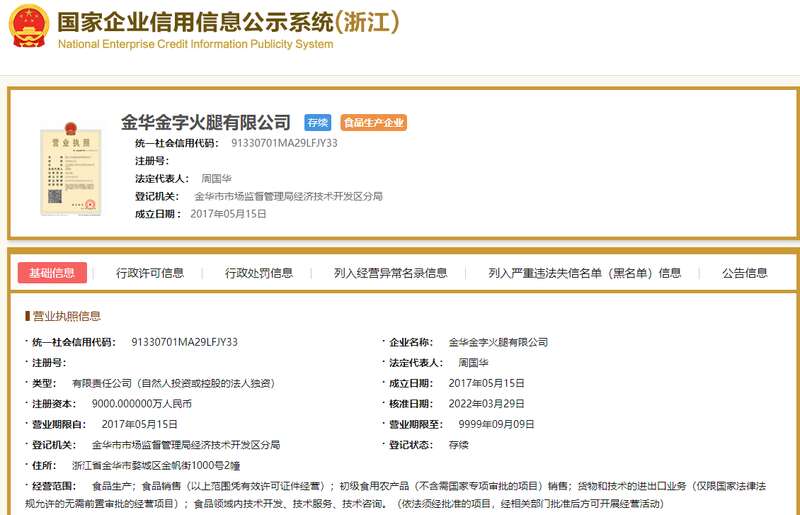Select the header credit code 91330701MA29LFJY33

(x=284, y=143)
